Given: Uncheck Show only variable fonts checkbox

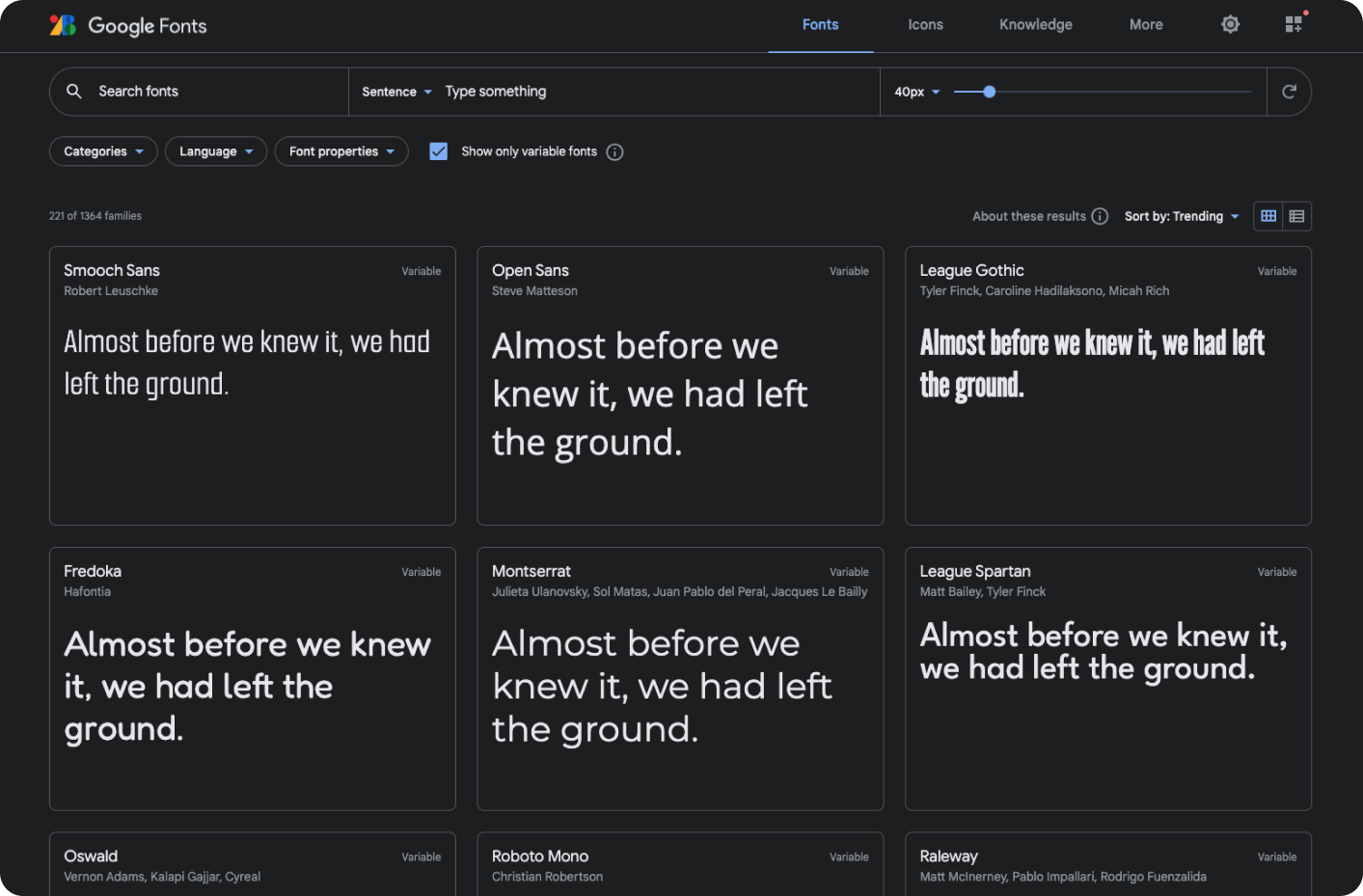Looking at the screenshot, I should [x=439, y=151].
